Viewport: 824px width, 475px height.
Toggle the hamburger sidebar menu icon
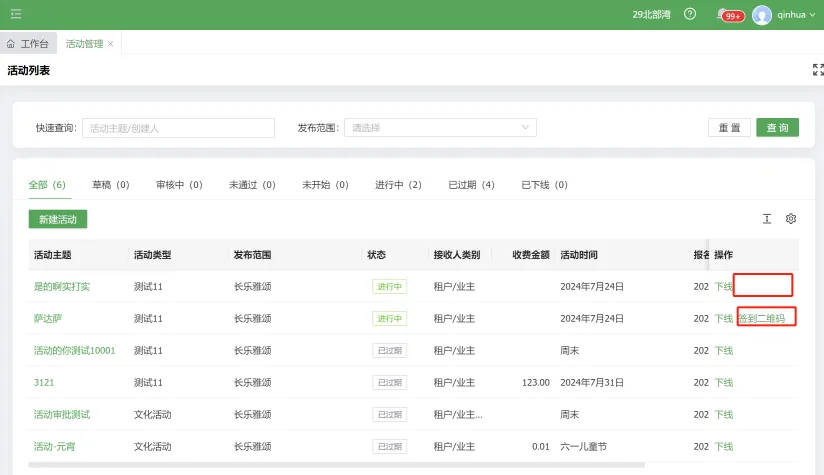pyautogui.click(x=16, y=14)
